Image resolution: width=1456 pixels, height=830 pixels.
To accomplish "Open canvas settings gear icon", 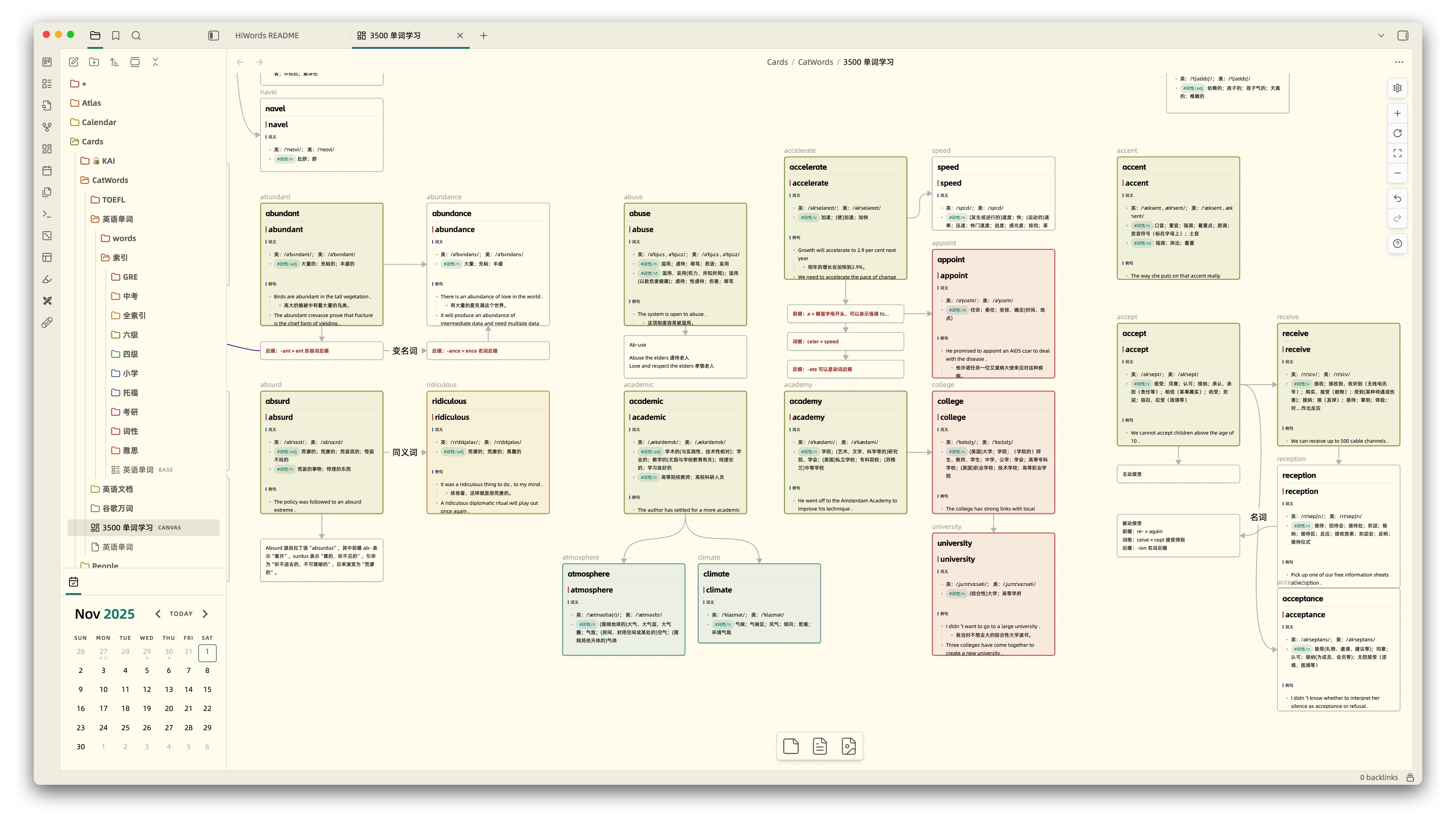I will pyautogui.click(x=1397, y=88).
